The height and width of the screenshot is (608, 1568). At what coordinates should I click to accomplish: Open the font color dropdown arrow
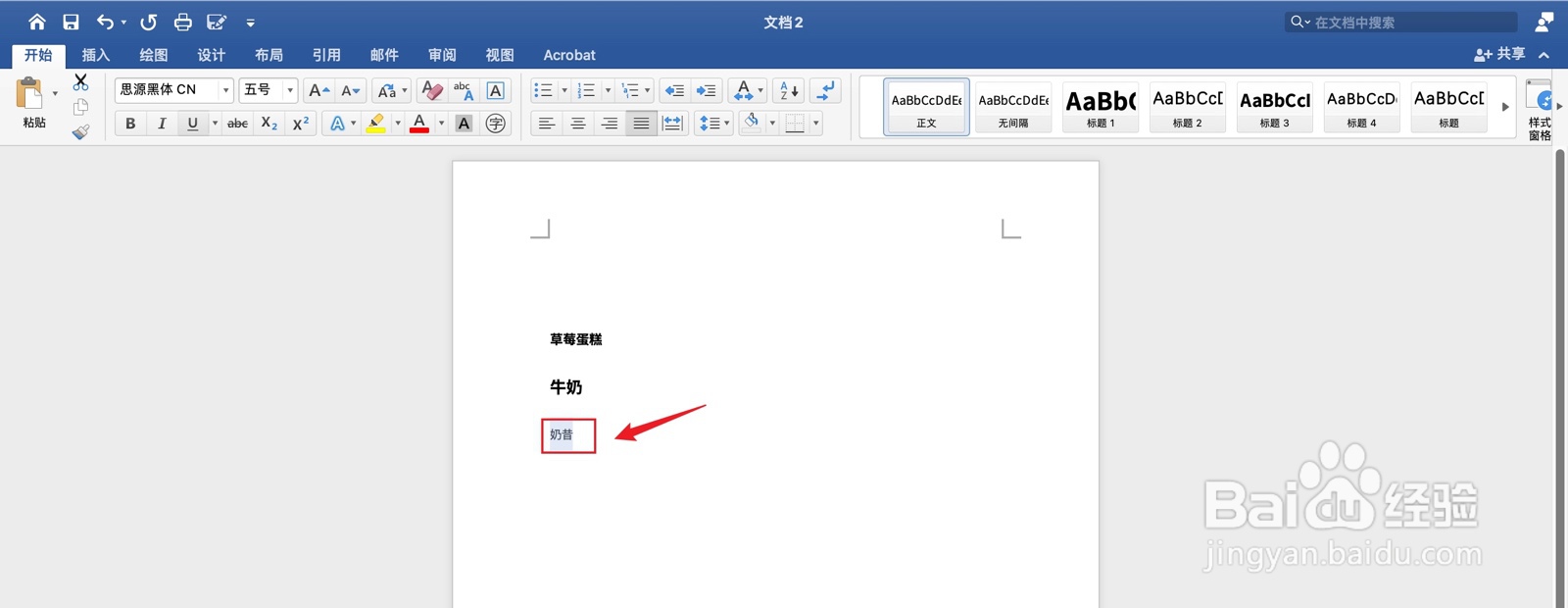tap(442, 124)
